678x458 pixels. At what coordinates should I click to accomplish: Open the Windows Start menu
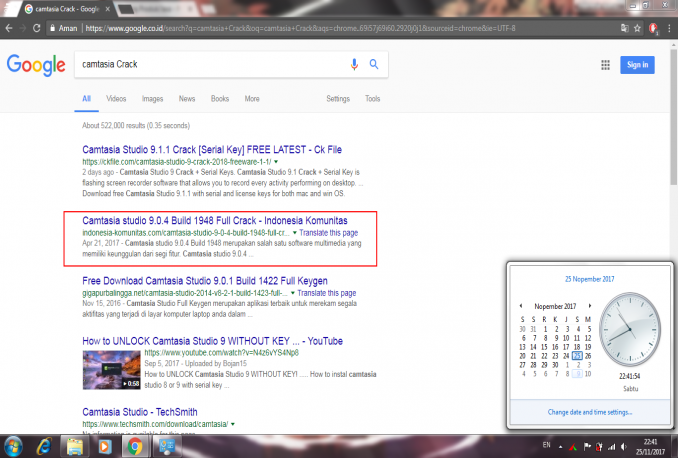click(15, 444)
